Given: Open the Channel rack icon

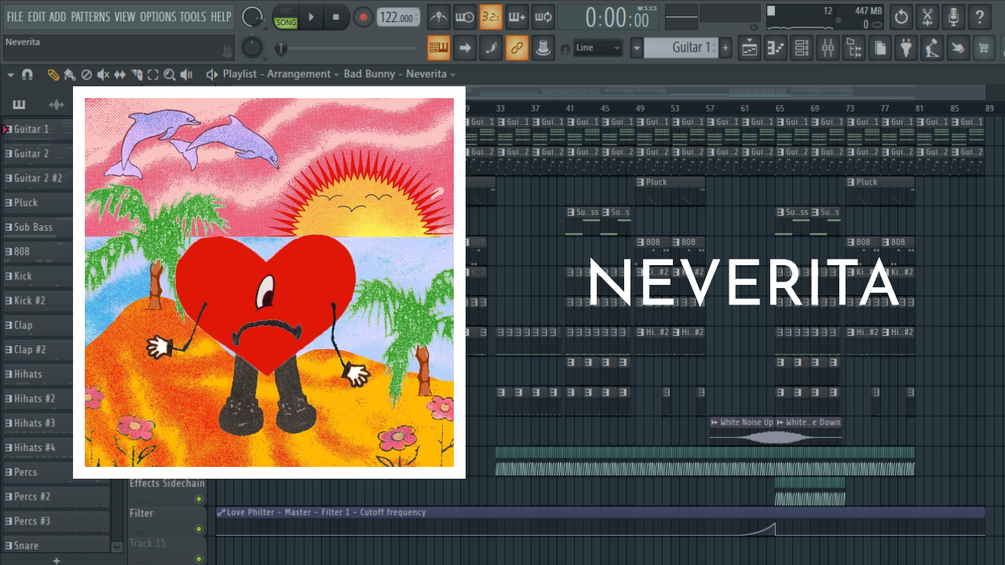Looking at the screenshot, I should [x=802, y=48].
